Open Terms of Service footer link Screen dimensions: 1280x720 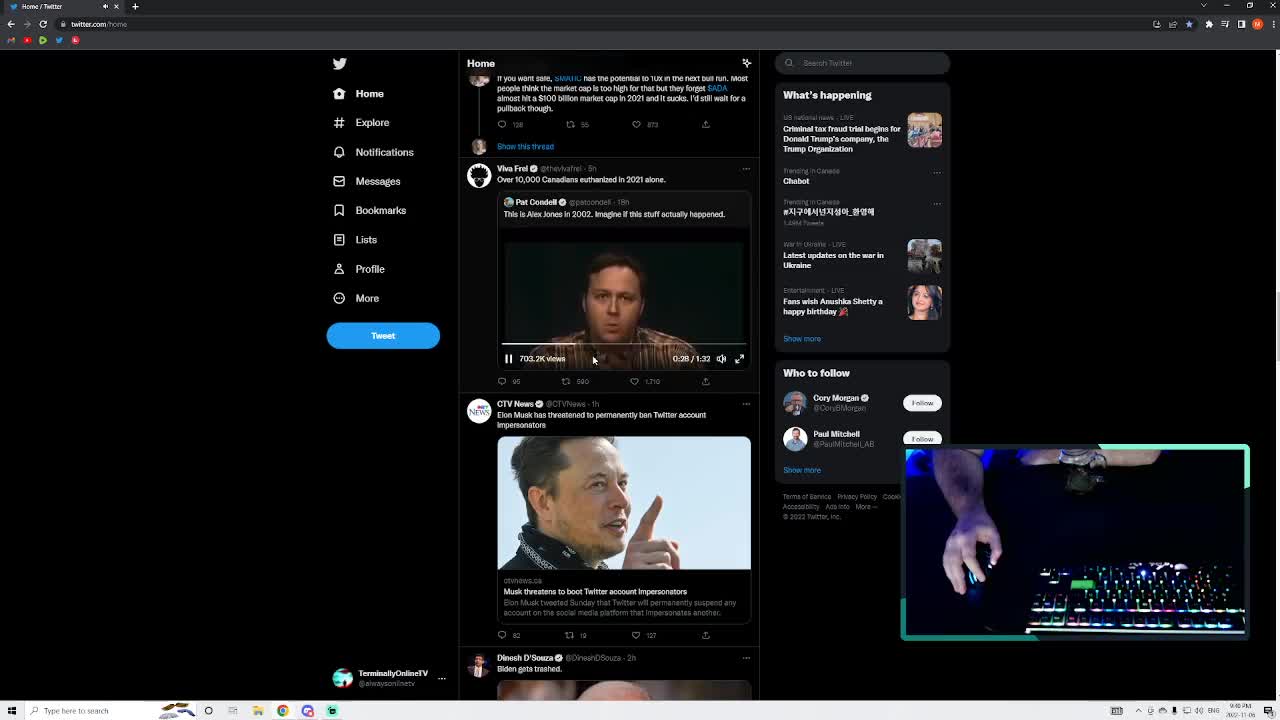click(807, 497)
